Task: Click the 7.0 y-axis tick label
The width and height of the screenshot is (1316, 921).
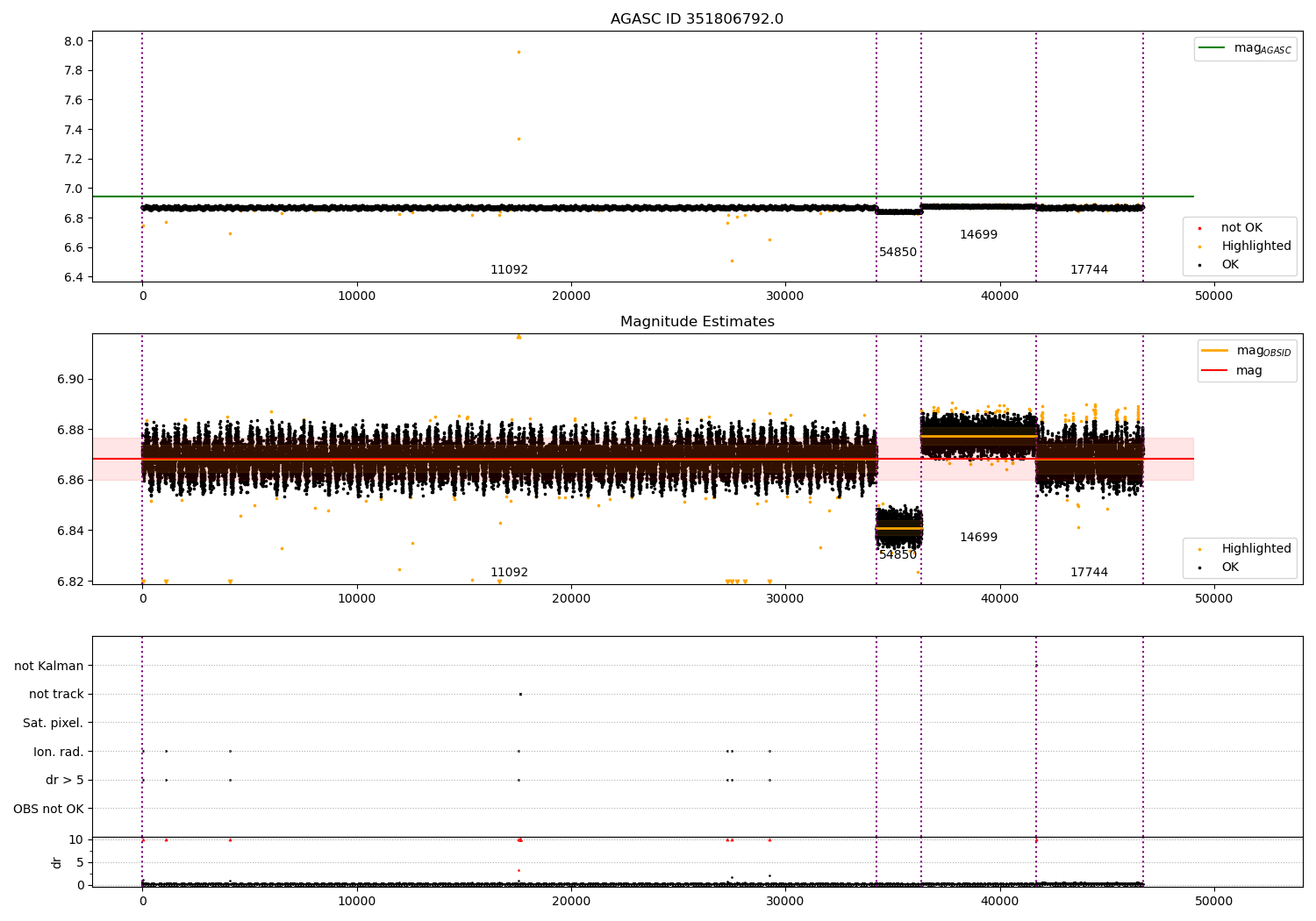Action: click(x=74, y=189)
